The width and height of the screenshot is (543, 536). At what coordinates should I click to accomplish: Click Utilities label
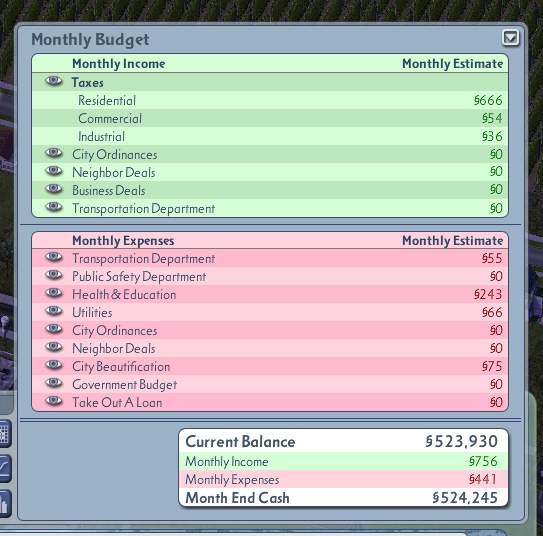[x=92, y=313]
